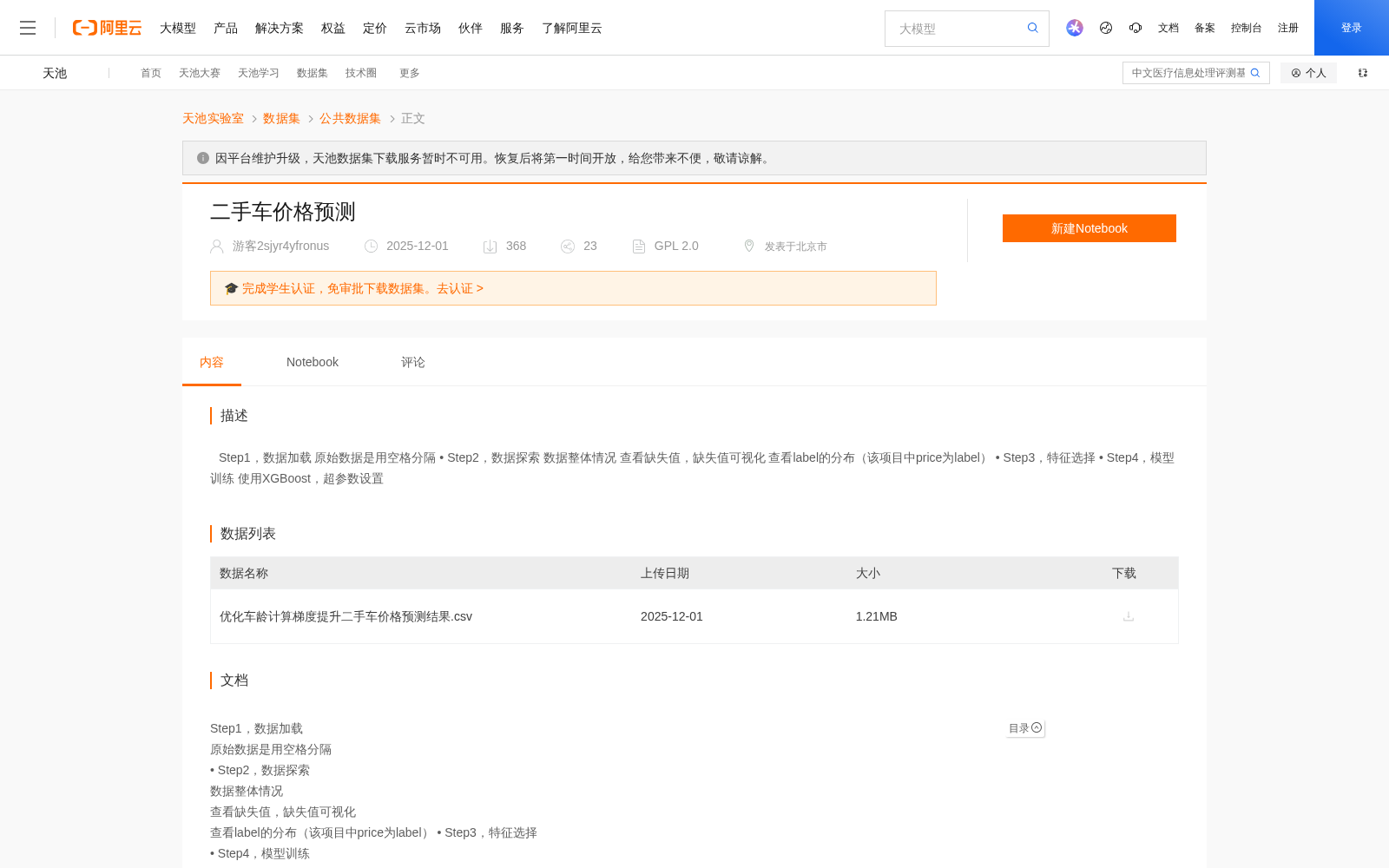Viewport: 1389px width, 868px height.
Task: Switch to the 内容 tab
Action: 212,362
